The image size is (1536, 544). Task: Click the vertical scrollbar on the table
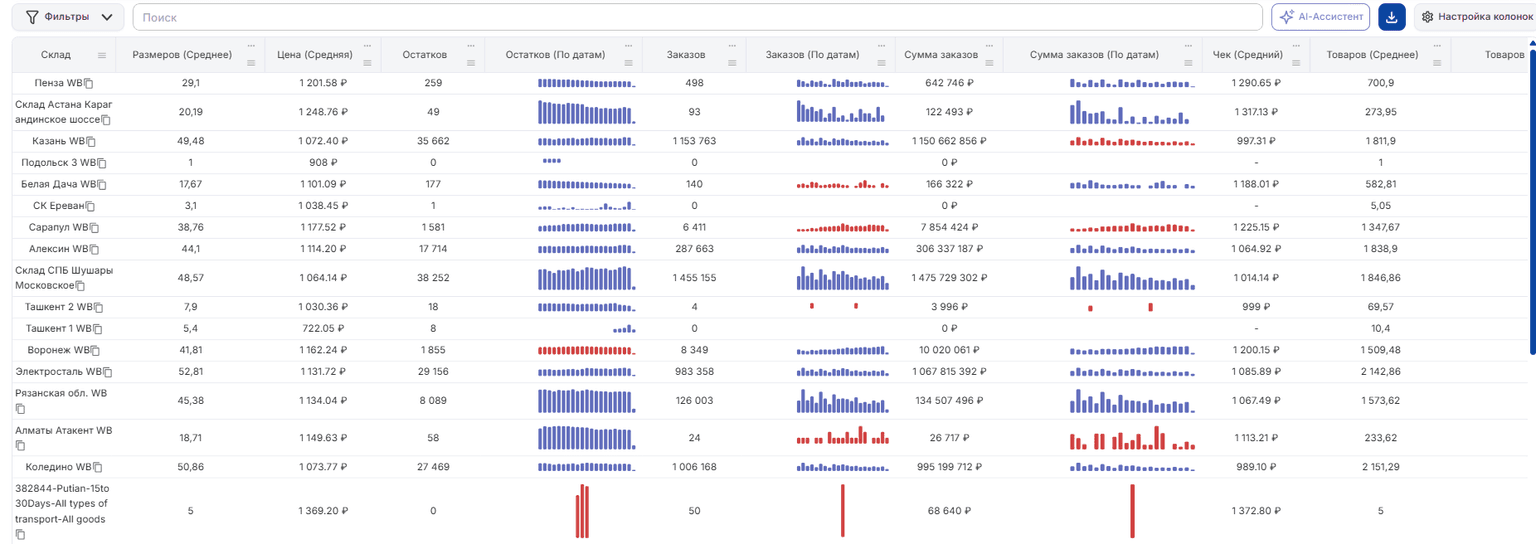[1531, 200]
